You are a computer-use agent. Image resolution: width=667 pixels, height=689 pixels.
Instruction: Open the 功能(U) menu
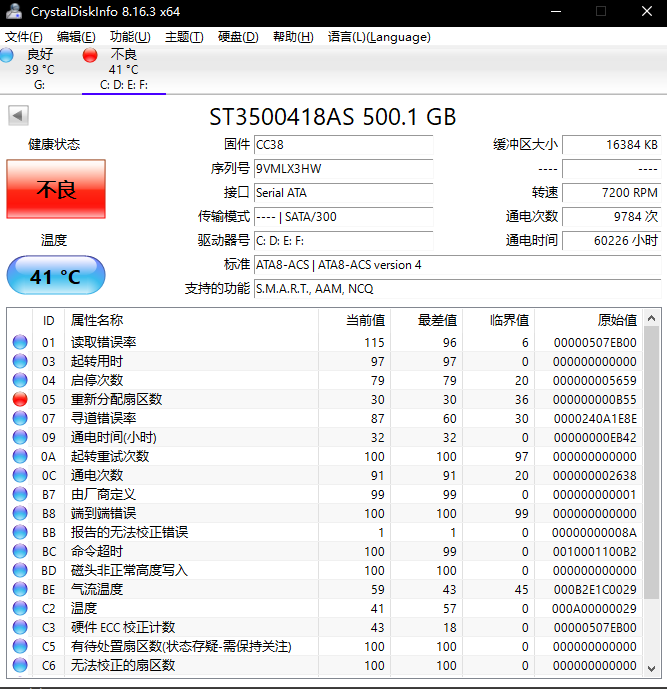coord(130,37)
